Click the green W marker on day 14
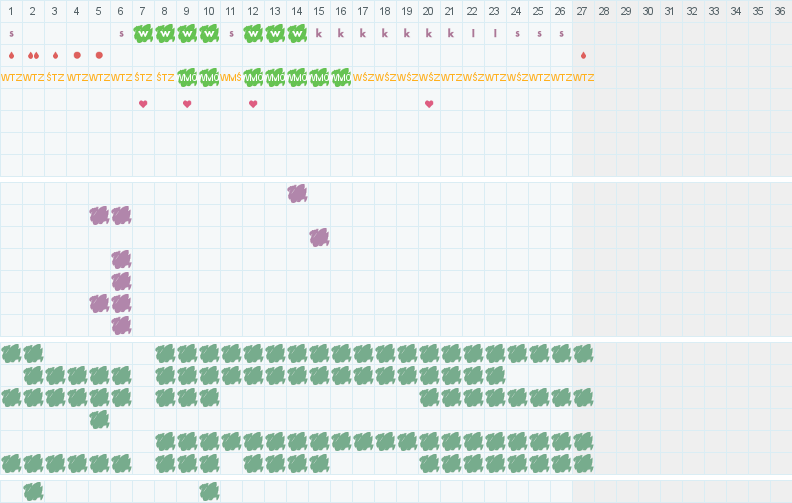Image resolution: width=792 pixels, height=503 pixels. click(297, 34)
